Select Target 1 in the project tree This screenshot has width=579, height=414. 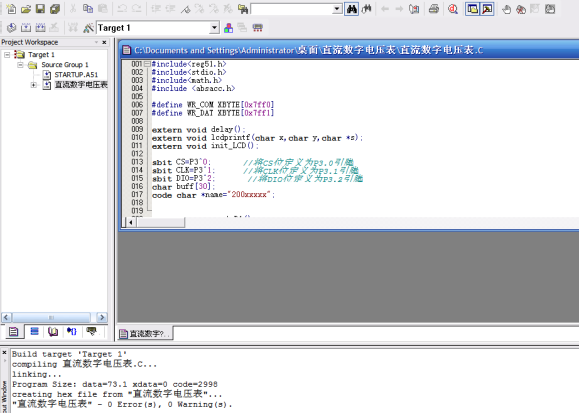pos(41,55)
